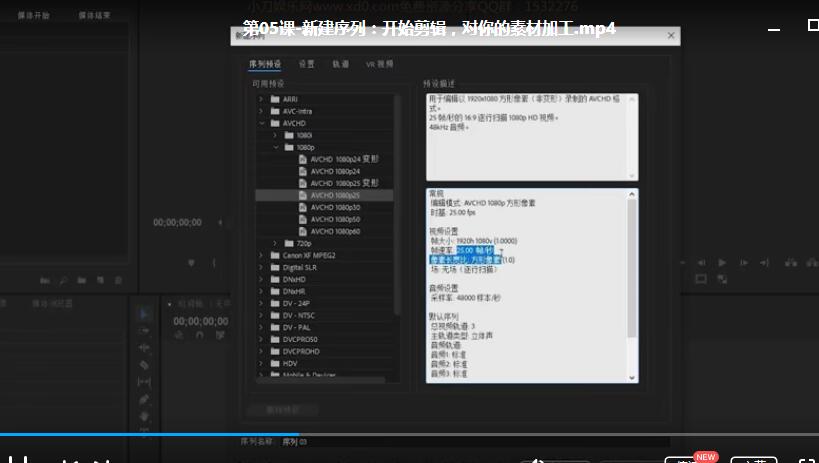The image size is (819, 463).
Task: Click the Canon XF MPEG2 folder icon
Action: pyautogui.click(x=275, y=255)
